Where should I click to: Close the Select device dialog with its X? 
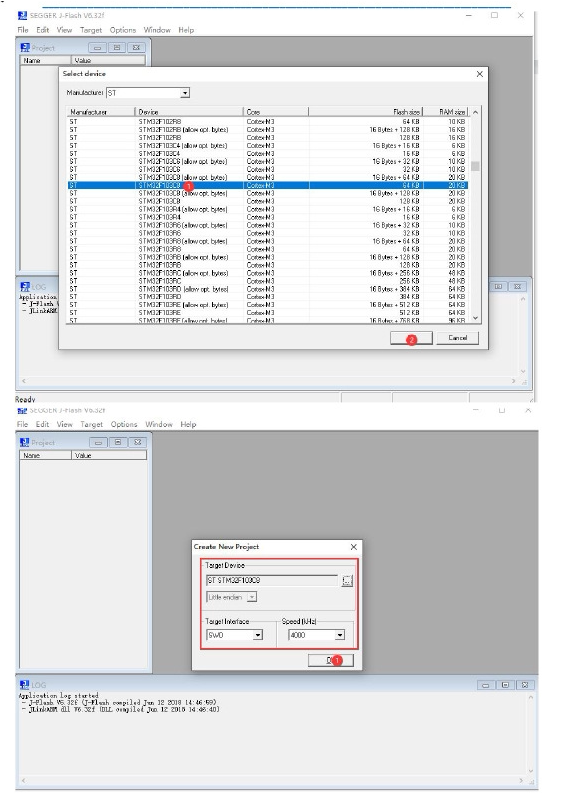(x=479, y=74)
